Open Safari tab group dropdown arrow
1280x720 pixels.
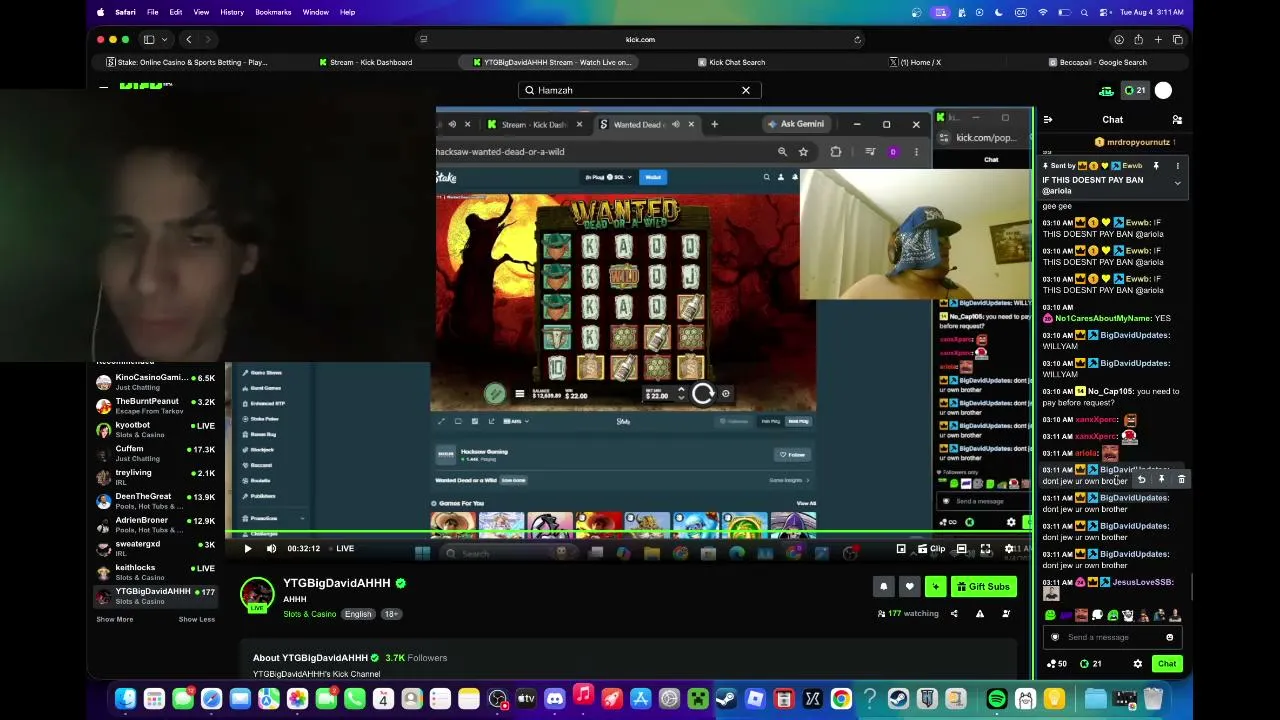(x=164, y=39)
